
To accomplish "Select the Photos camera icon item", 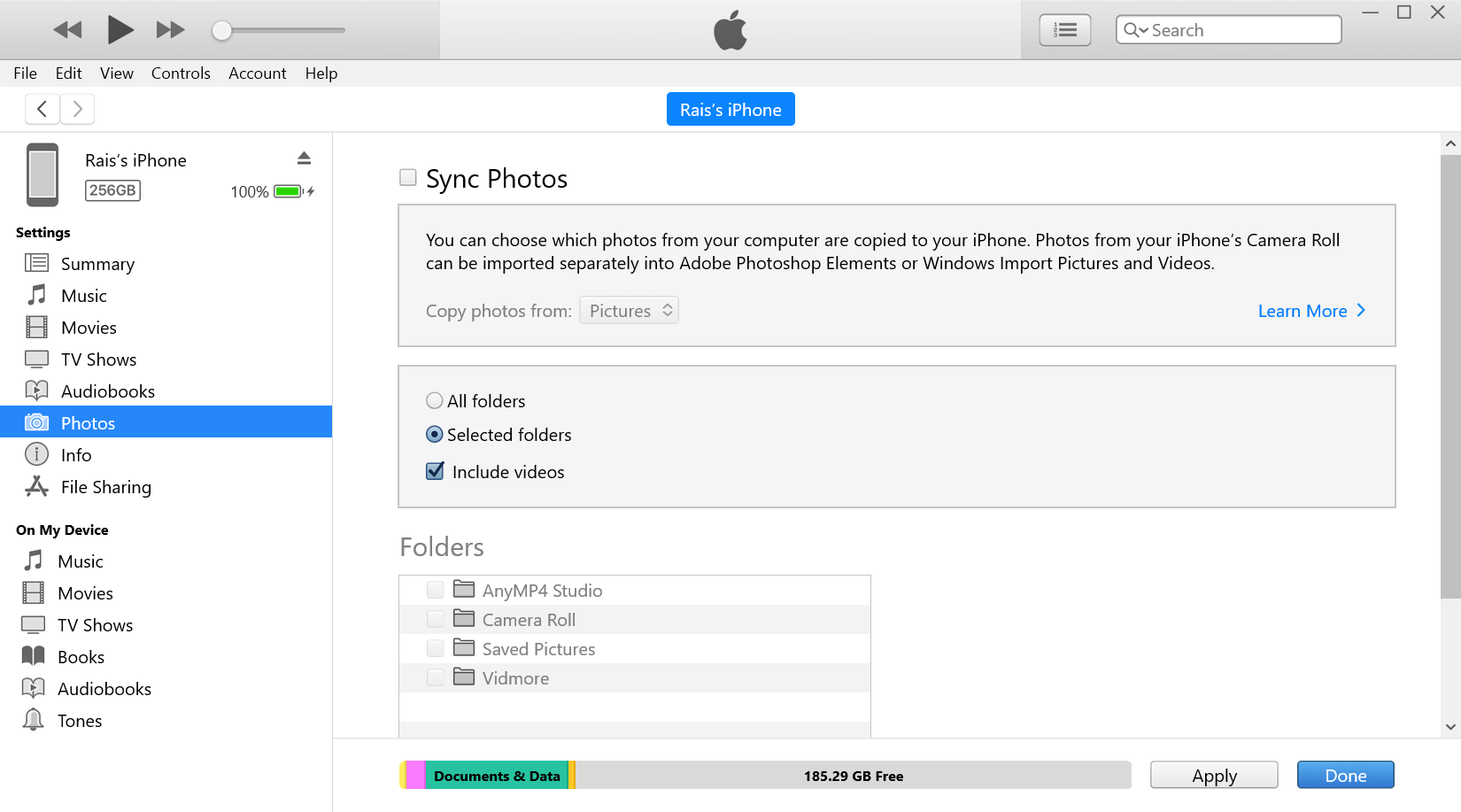I will point(36,422).
